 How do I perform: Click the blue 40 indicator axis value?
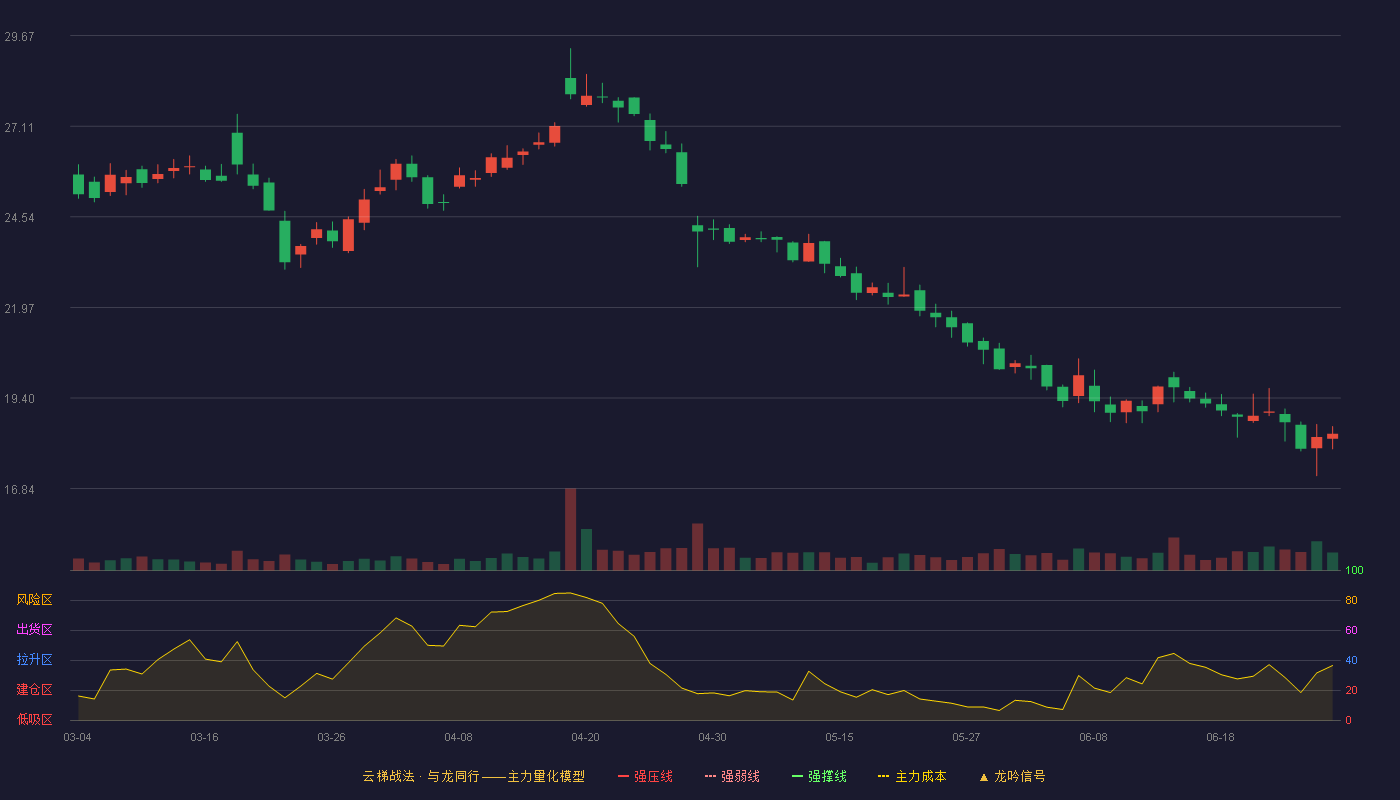point(1351,660)
